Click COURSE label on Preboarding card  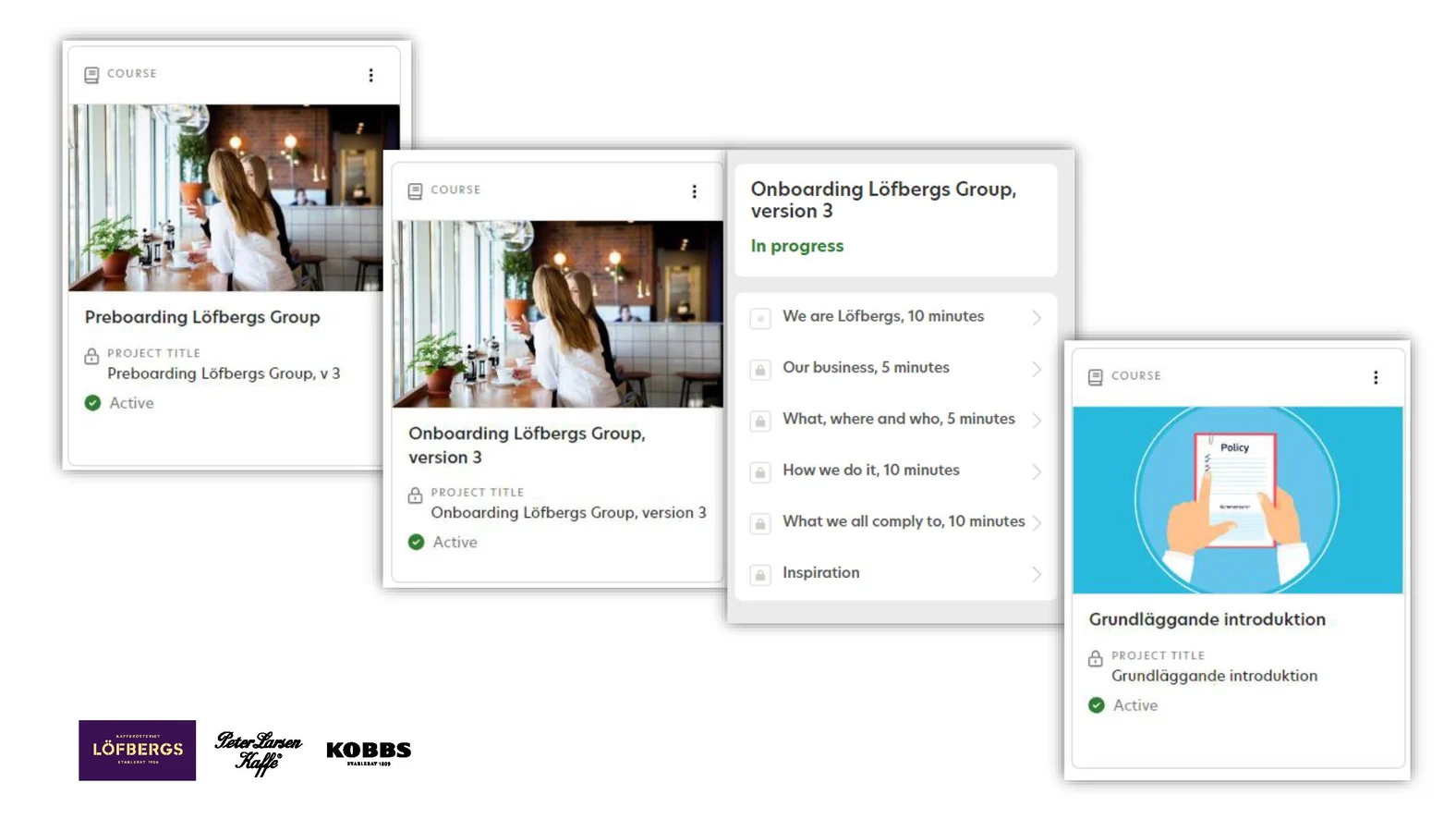[x=132, y=74]
